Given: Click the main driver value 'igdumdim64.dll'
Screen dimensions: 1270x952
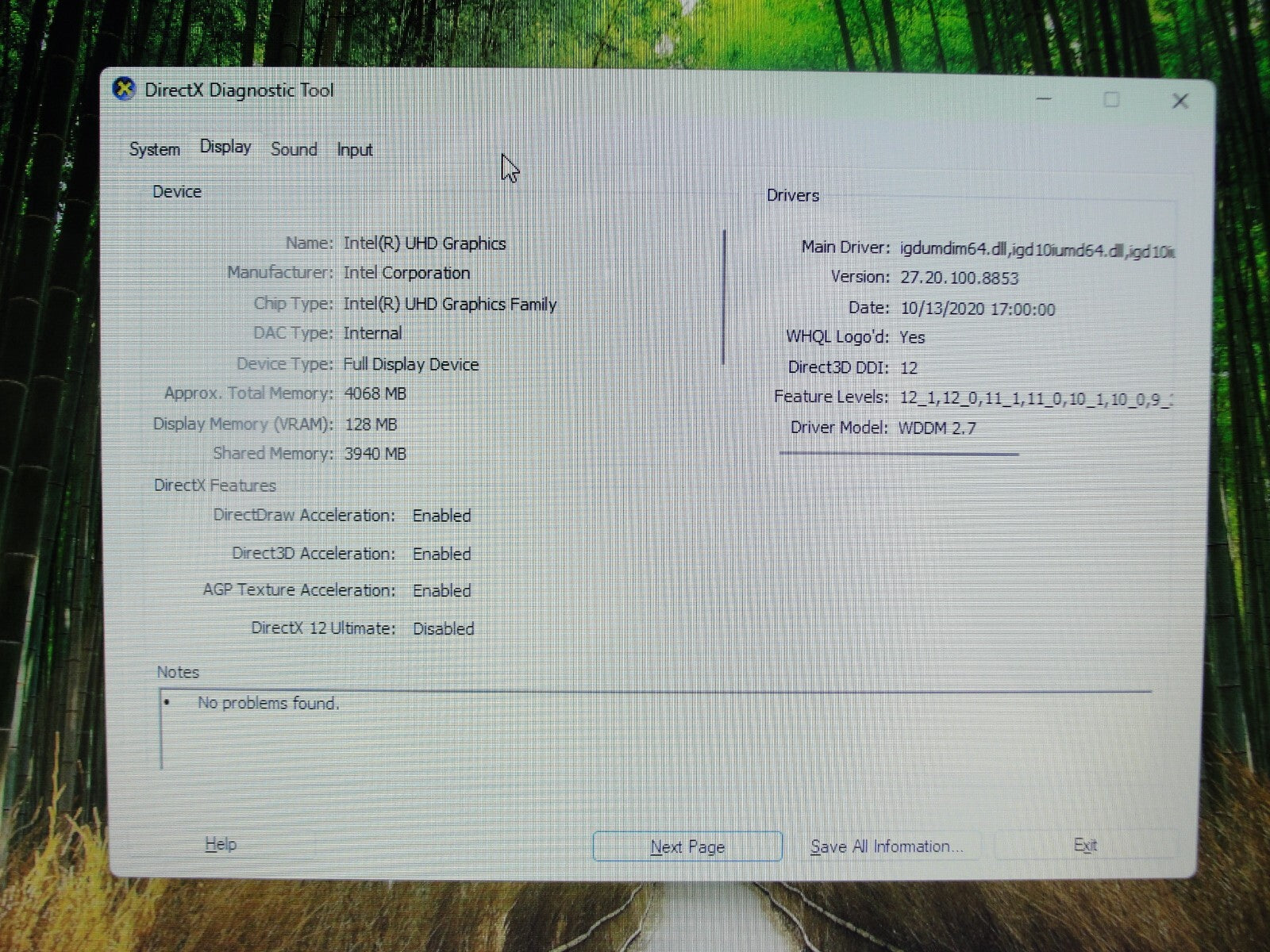Looking at the screenshot, I should pyautogui.click(x=953, y=249).
